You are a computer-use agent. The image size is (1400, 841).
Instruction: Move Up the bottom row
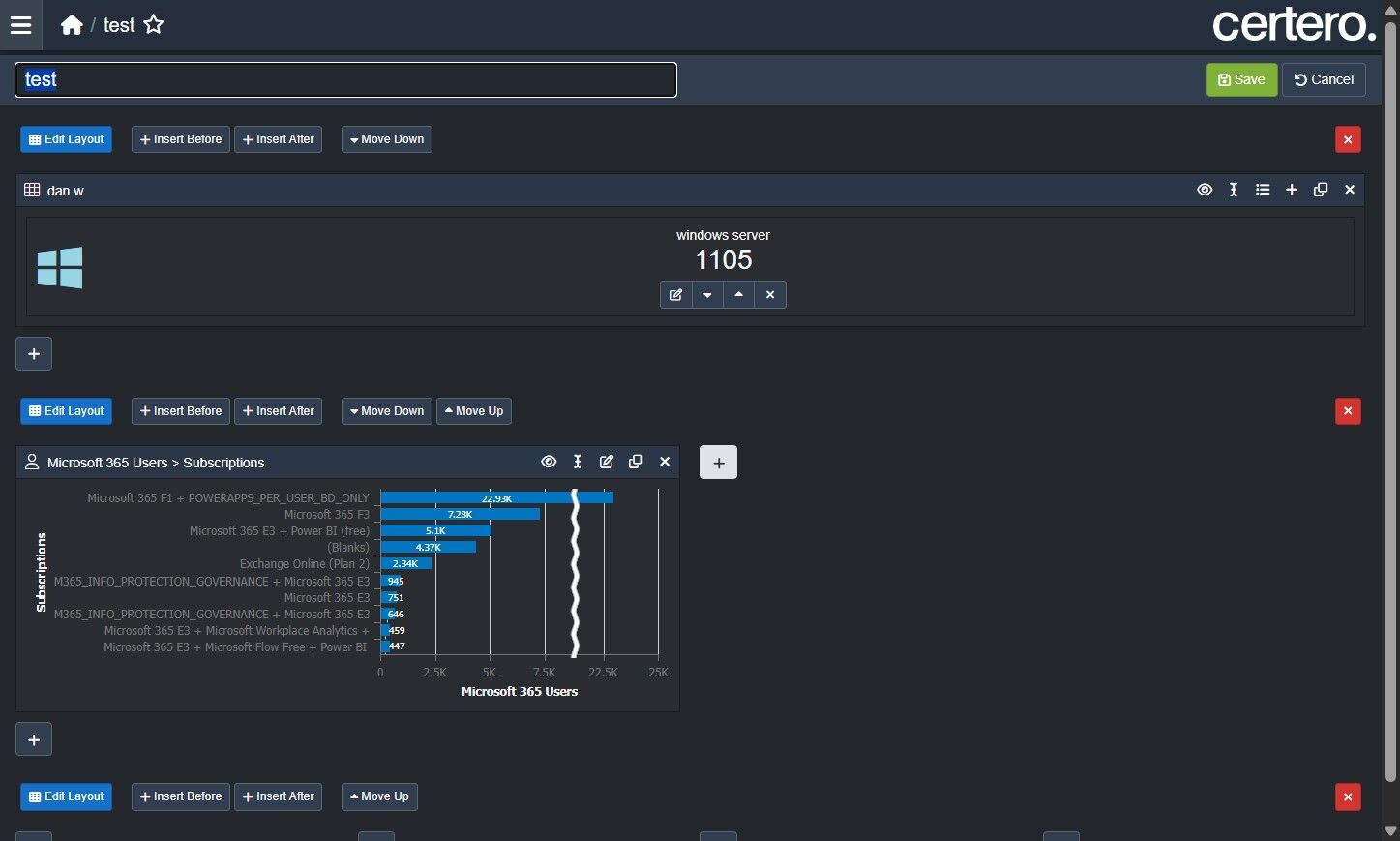coord(379,796)
